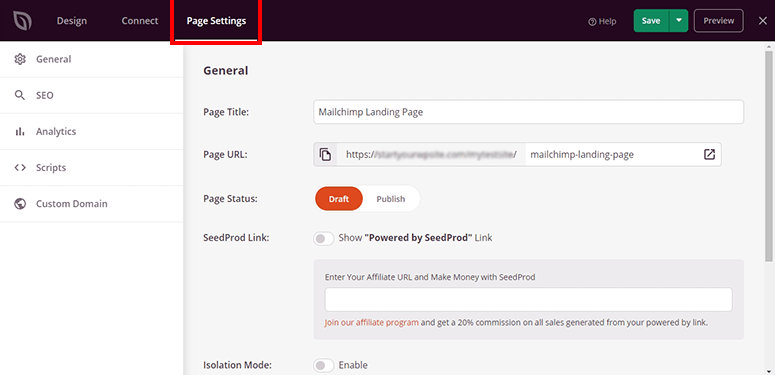Click the SeedProd Link label
This screenshot has height=375, width=775.
[x=236, y=238]
